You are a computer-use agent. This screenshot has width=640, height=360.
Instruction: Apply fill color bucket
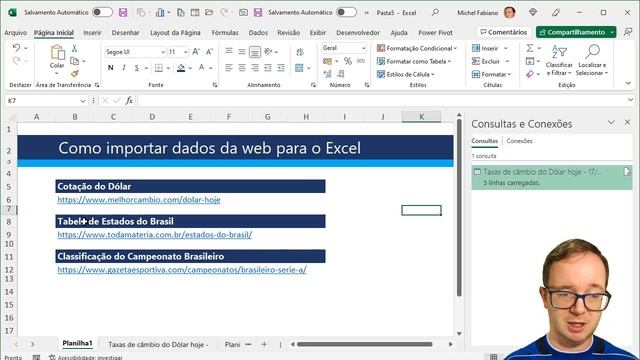click(x=181, y=68)
